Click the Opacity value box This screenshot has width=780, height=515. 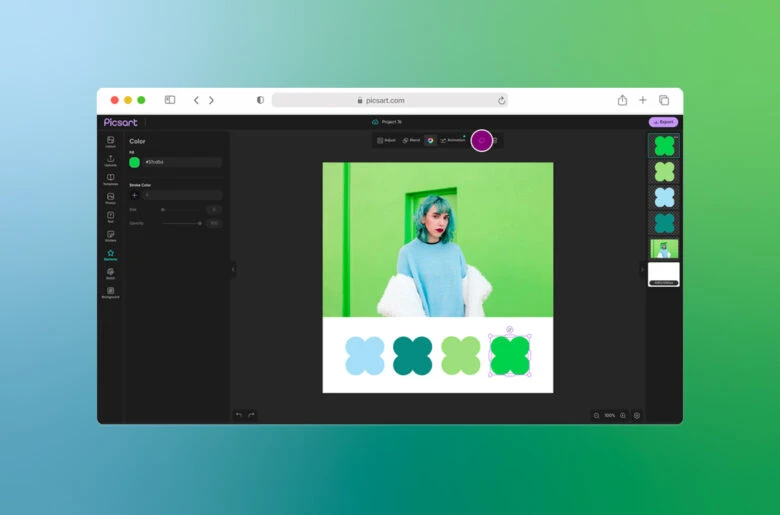pos(214,223)
